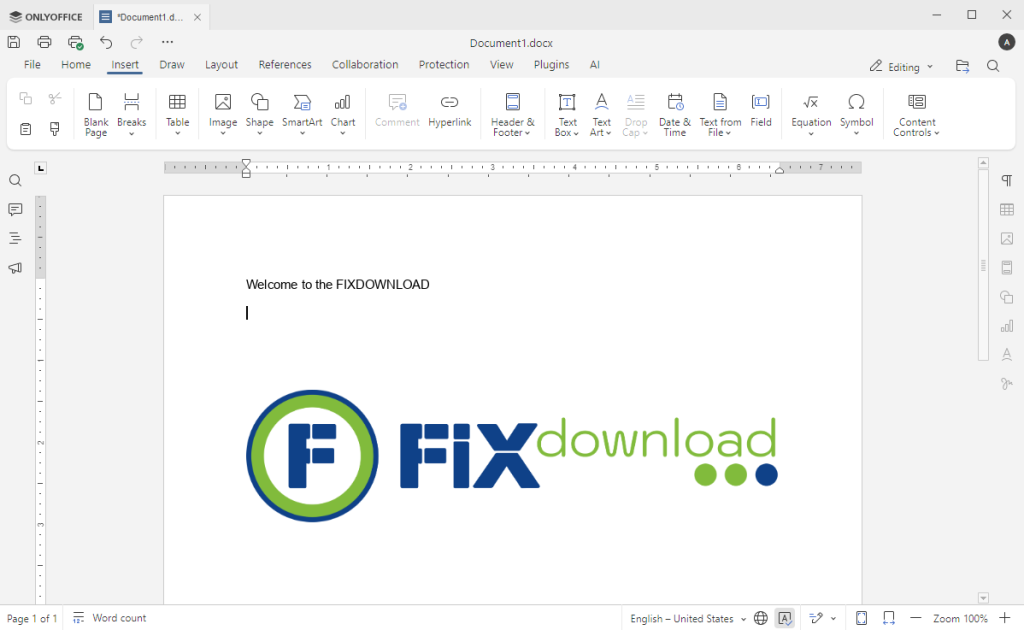Open the English – United States language dropdown
This screenshot has height=630, width=1024.
(688, 619)
